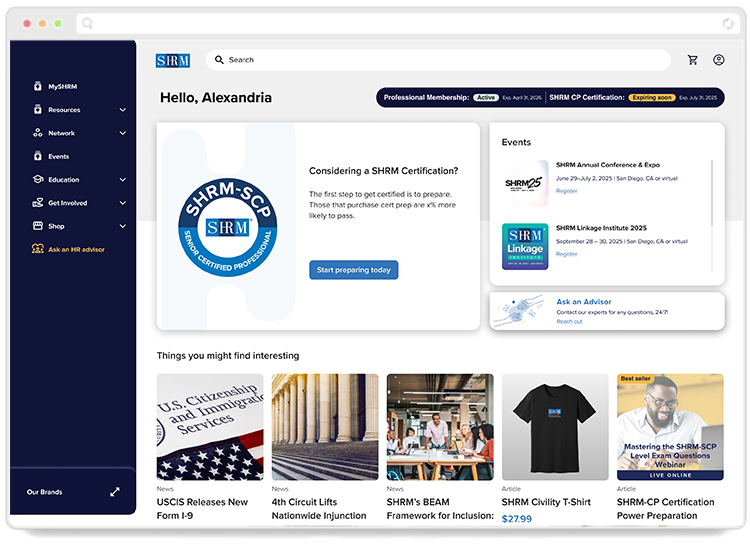Expand the Get Involved menu chevron
Screen dimensions: 750x550
click(123, 203)
